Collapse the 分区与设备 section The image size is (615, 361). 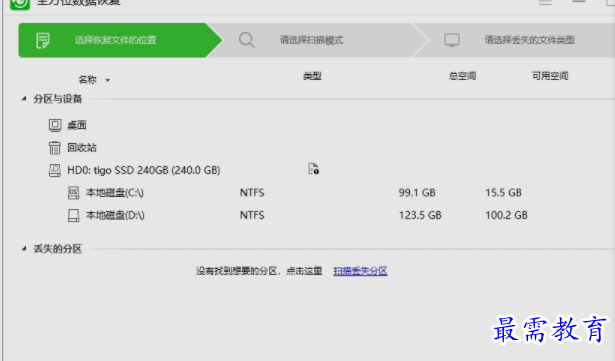[24, 98]
